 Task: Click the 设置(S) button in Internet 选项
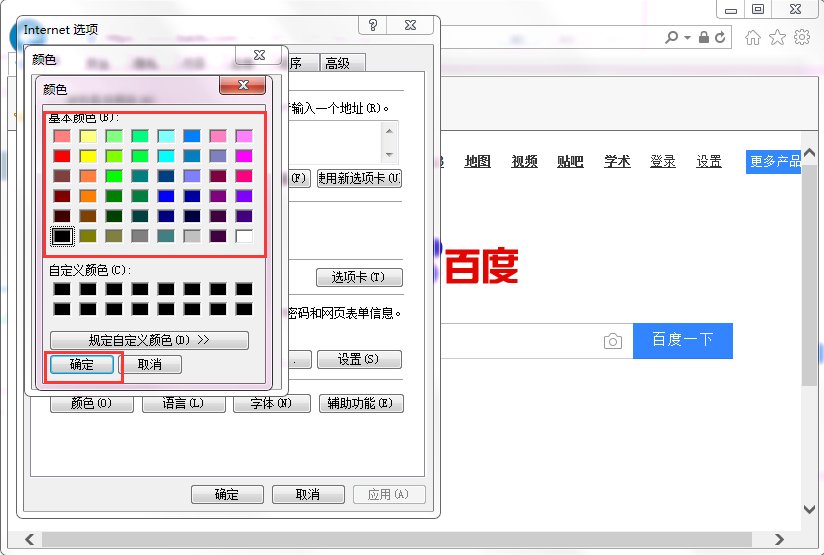tap(359, 359)
